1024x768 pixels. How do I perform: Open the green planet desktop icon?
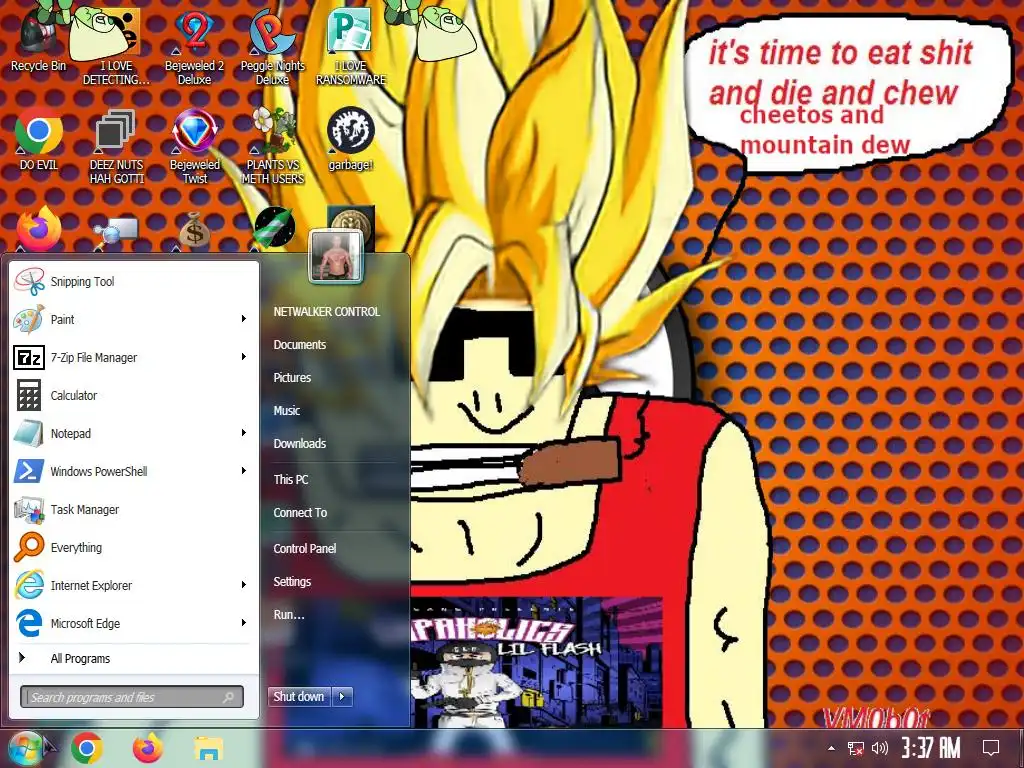coord(274,229)
